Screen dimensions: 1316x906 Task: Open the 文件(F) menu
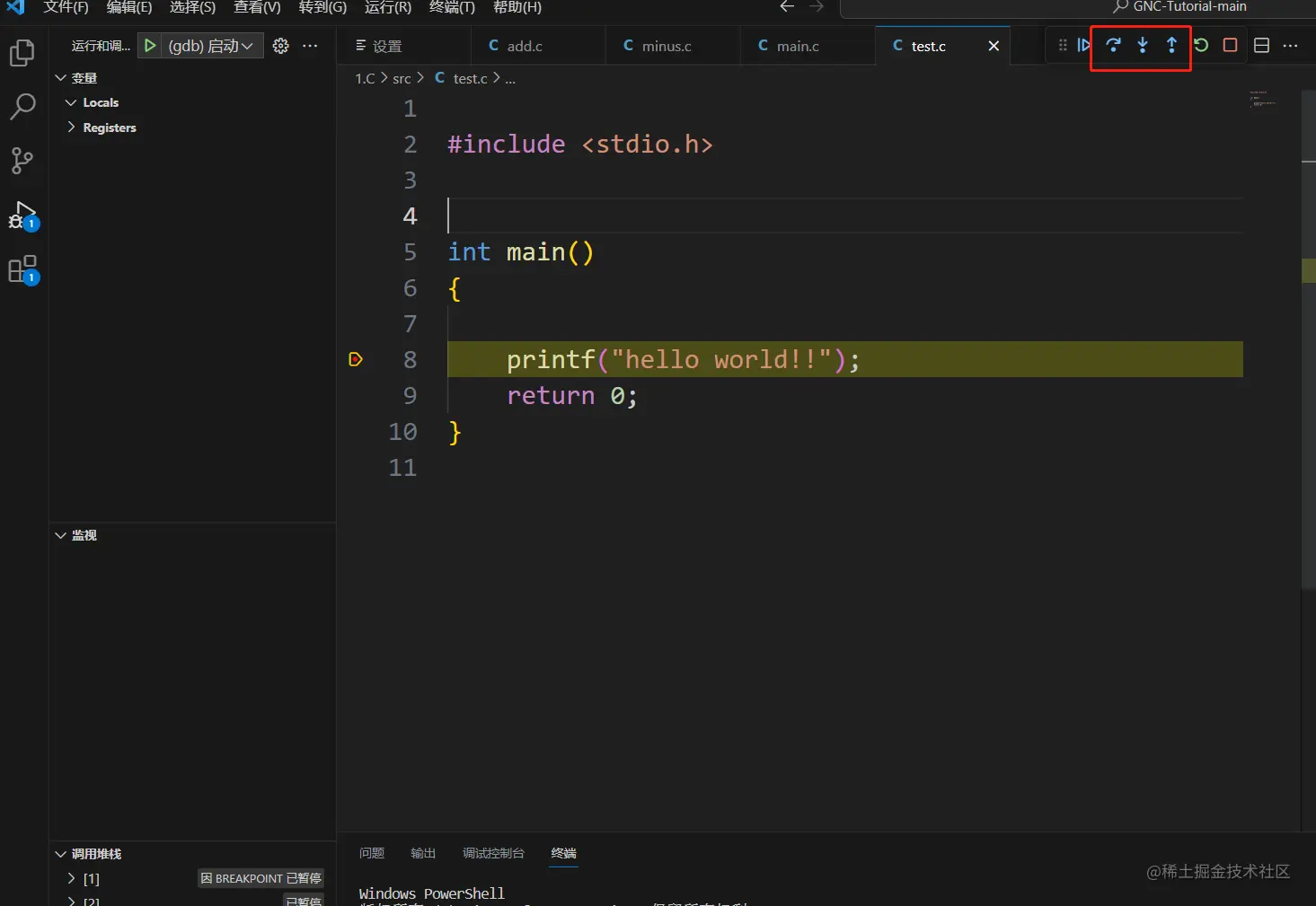(66, 7)
